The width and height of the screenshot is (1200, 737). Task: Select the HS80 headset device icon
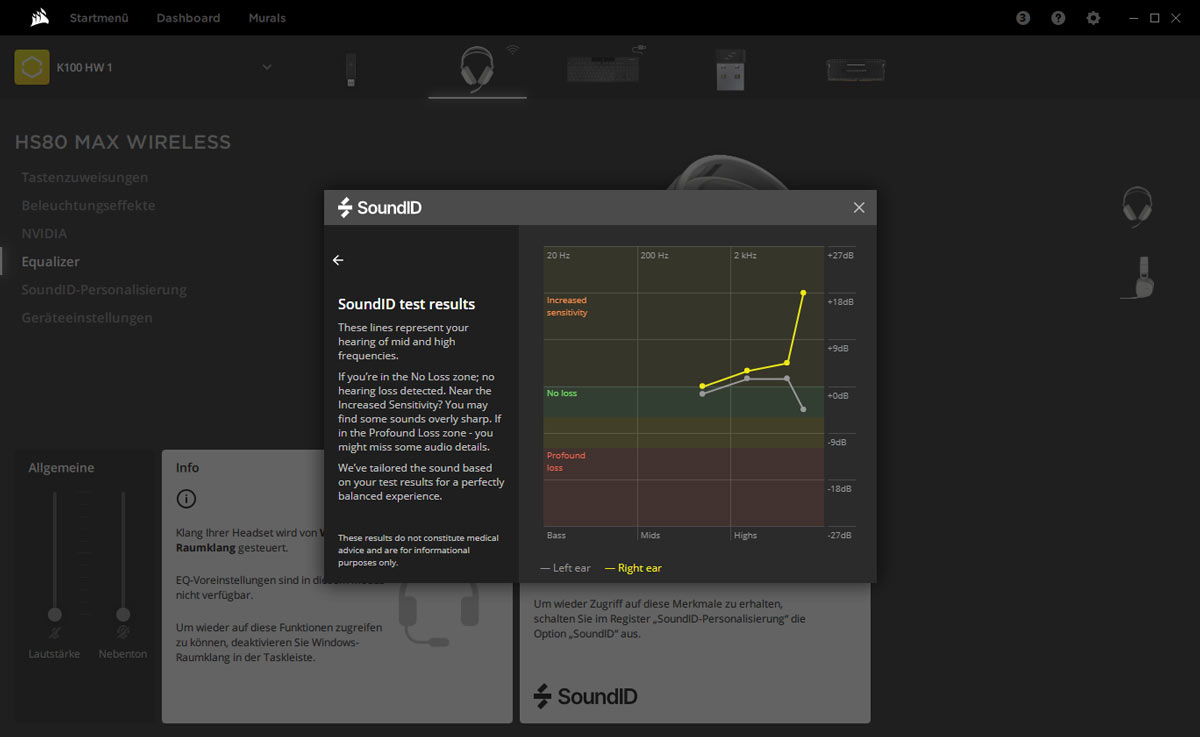point(477,69)
